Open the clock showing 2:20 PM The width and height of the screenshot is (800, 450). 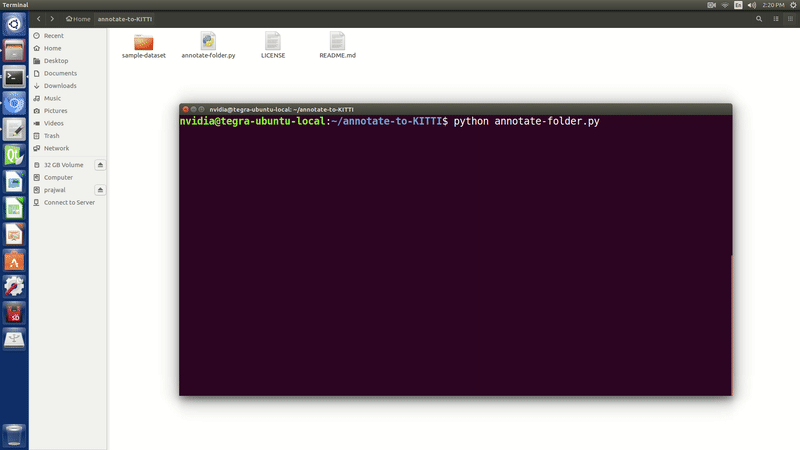pos(773,5)
